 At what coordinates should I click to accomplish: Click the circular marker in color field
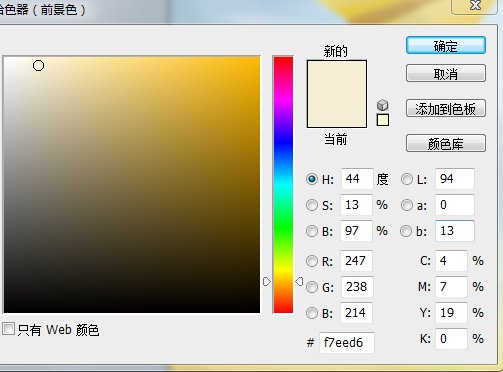[38, 66]
